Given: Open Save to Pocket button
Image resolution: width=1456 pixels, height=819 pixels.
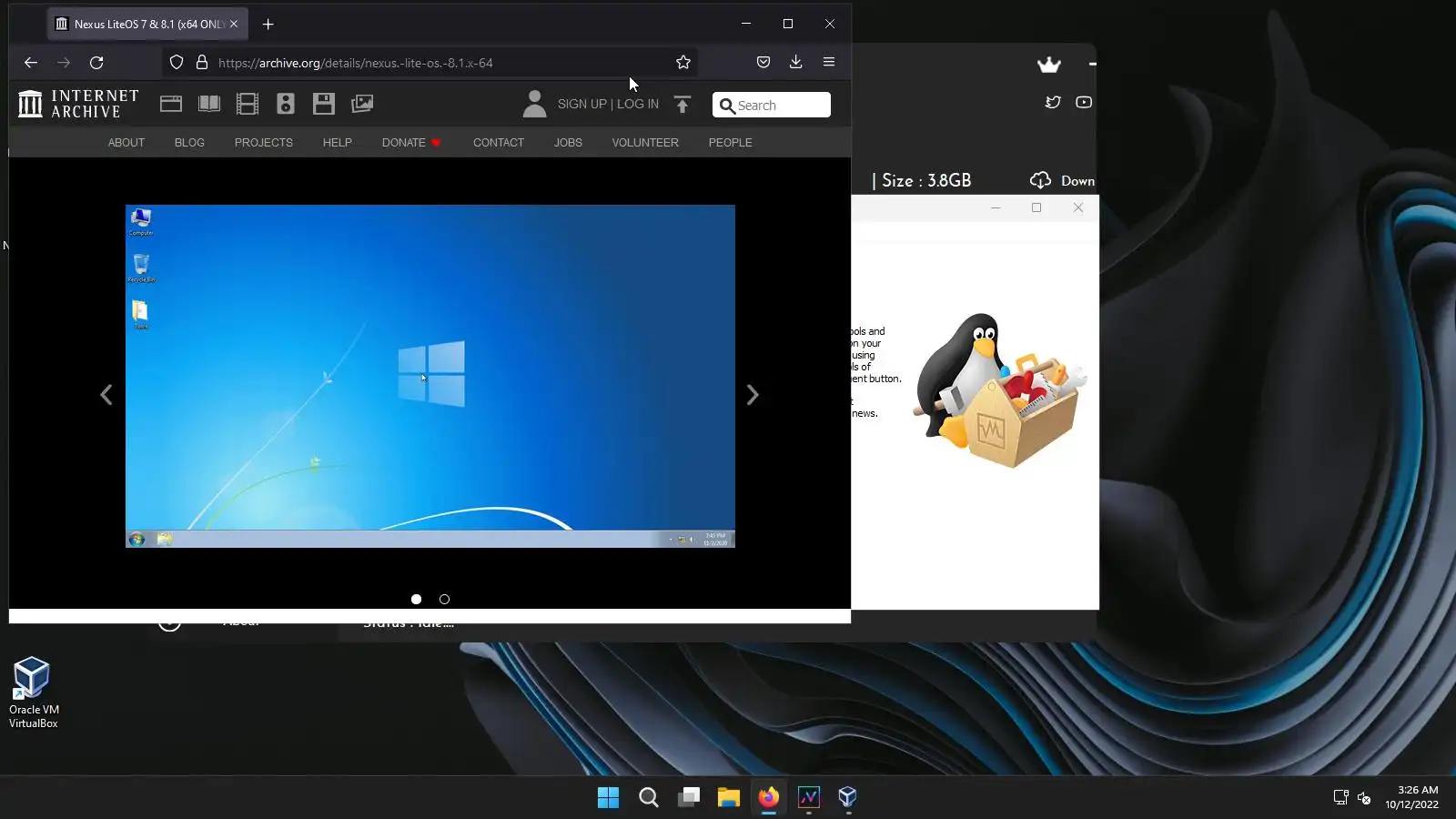Looking at the screenshot, I should coord(763,62).
